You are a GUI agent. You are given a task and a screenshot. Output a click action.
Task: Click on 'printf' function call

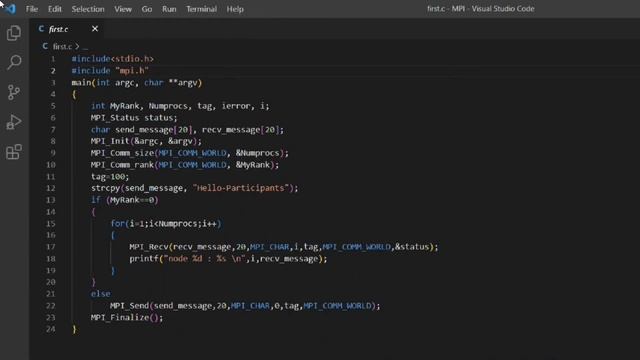[x=144, y=259]
